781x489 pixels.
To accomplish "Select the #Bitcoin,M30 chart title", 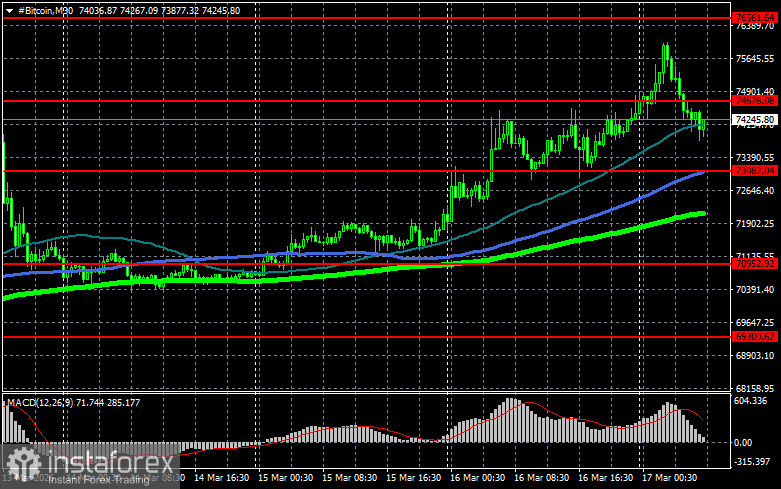I will [45, 10].
